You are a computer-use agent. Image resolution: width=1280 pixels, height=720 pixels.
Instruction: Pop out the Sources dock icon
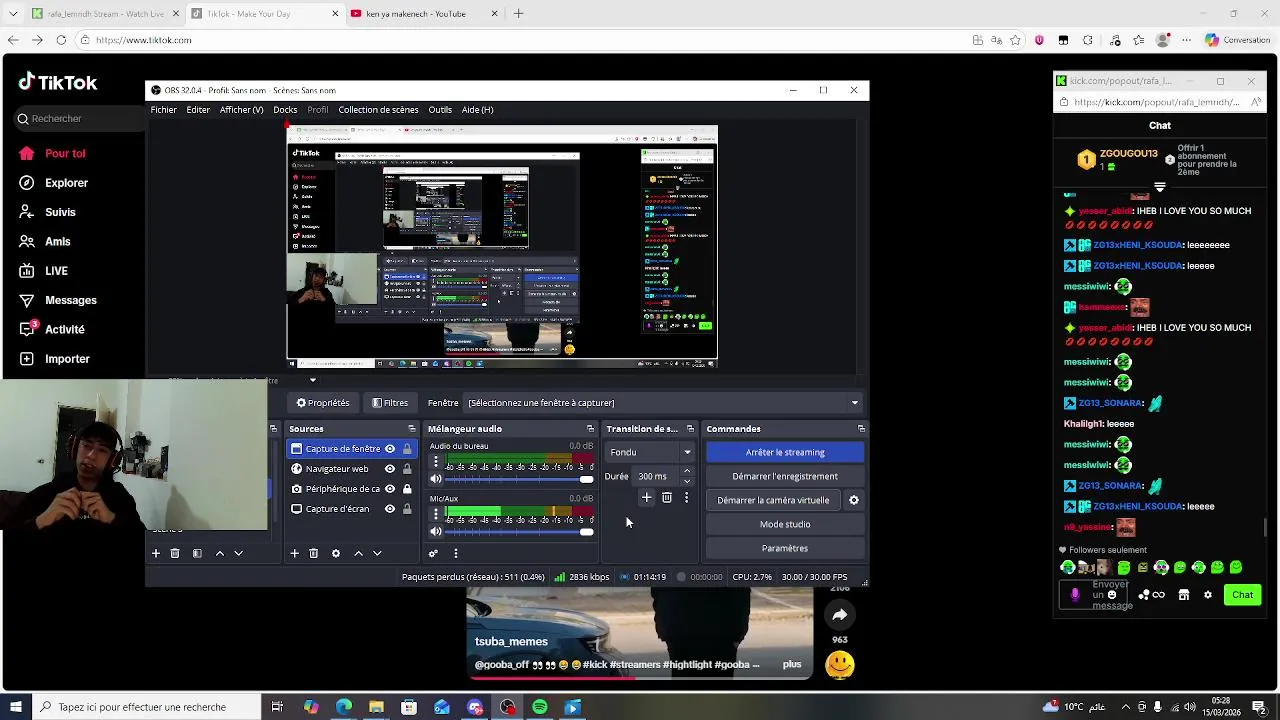click(411, 429)
